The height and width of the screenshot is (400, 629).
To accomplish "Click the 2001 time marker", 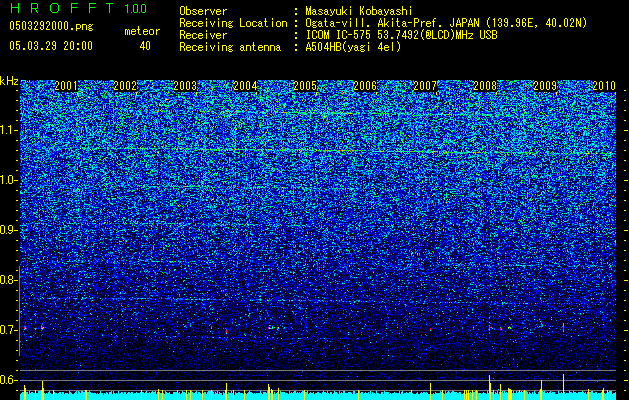I will pos(66,86).
